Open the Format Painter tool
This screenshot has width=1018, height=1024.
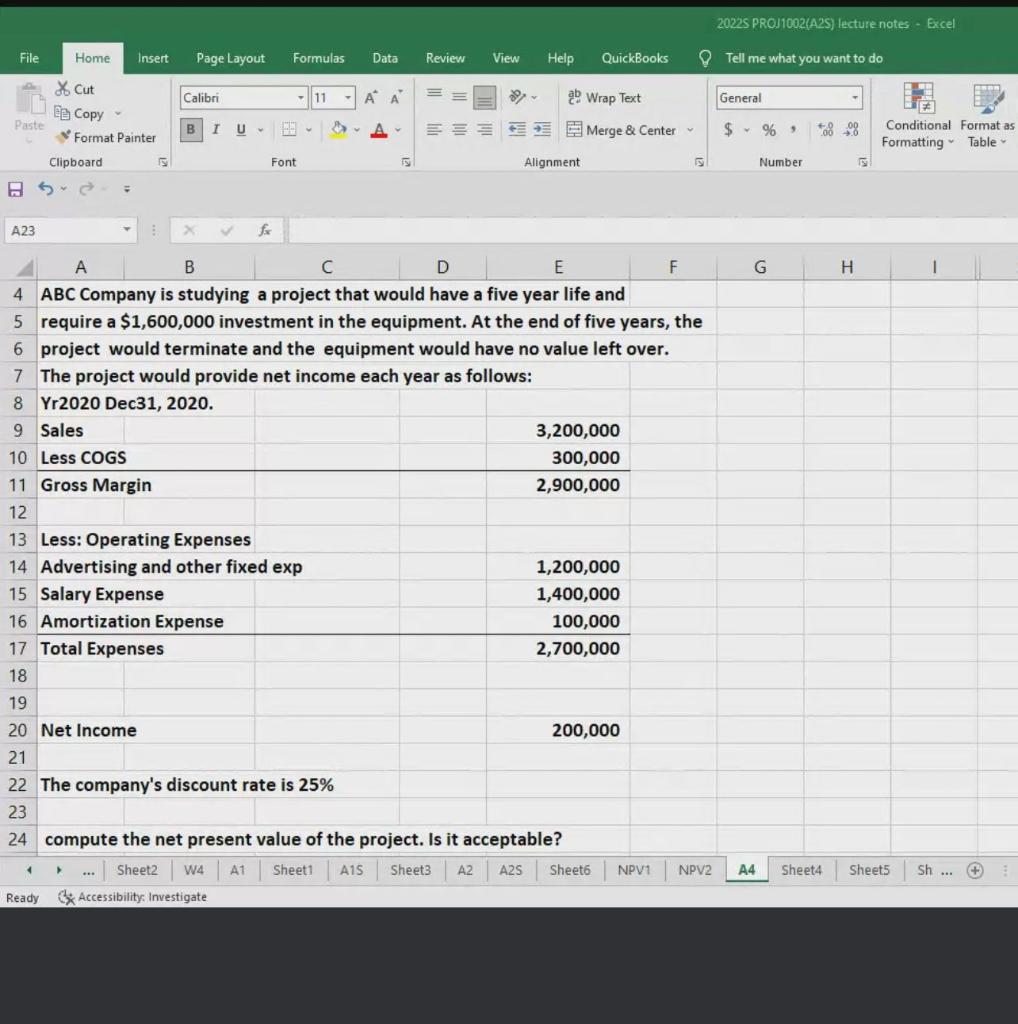click(x=106, y=137)
